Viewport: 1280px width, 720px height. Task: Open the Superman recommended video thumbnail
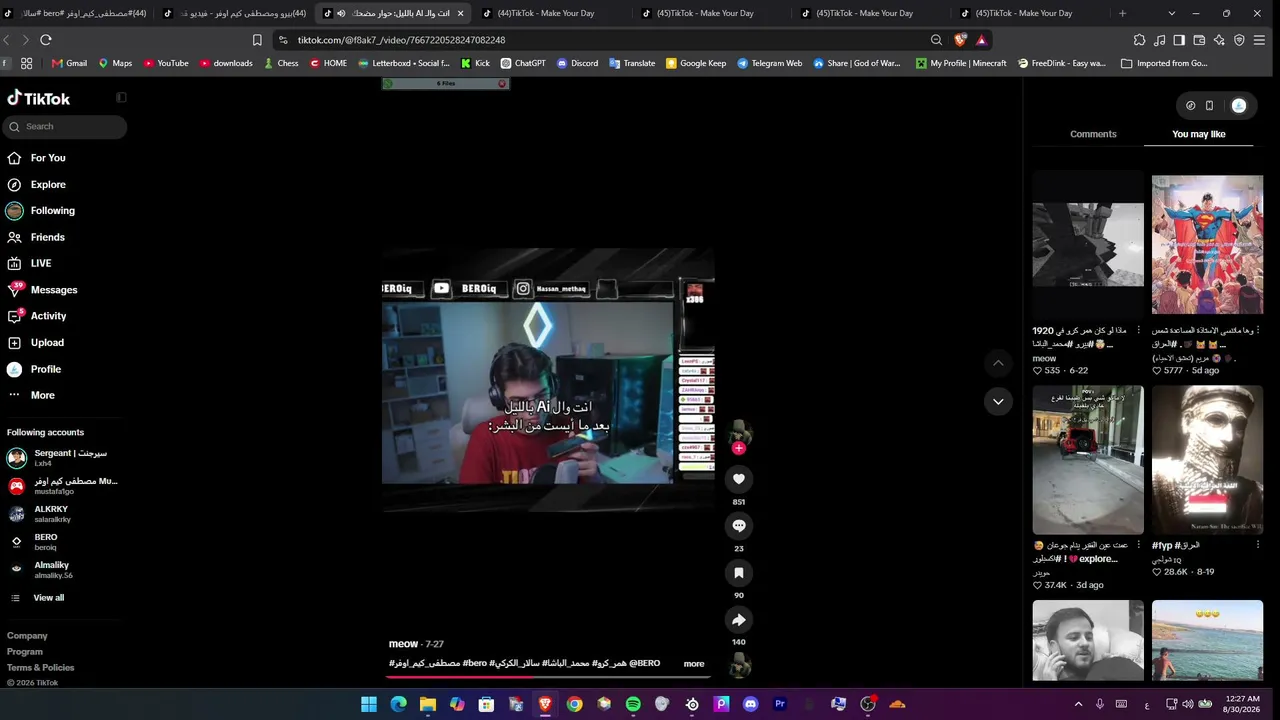1207,245
